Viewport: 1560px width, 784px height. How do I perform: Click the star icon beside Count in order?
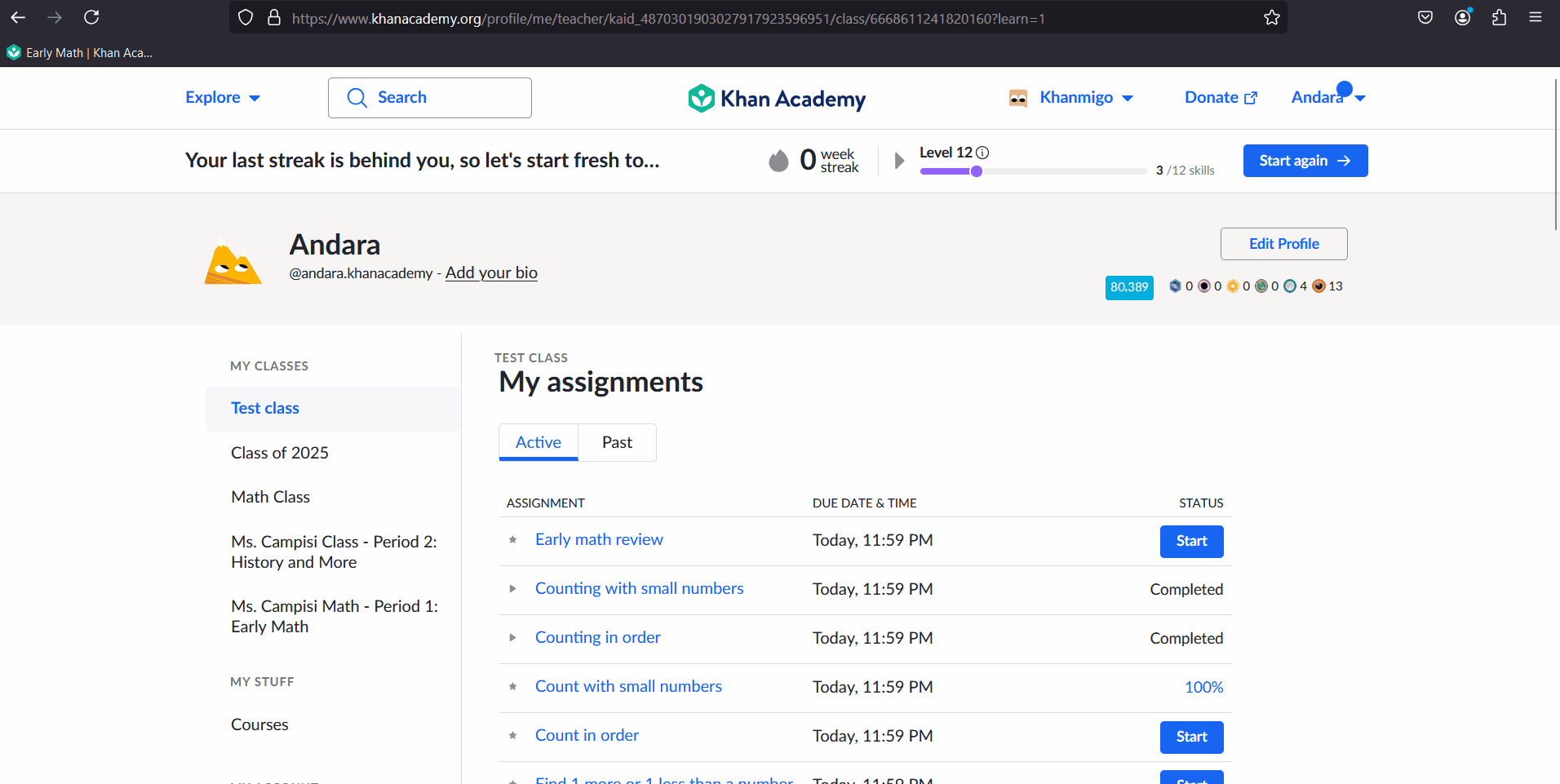click(512, 735)
